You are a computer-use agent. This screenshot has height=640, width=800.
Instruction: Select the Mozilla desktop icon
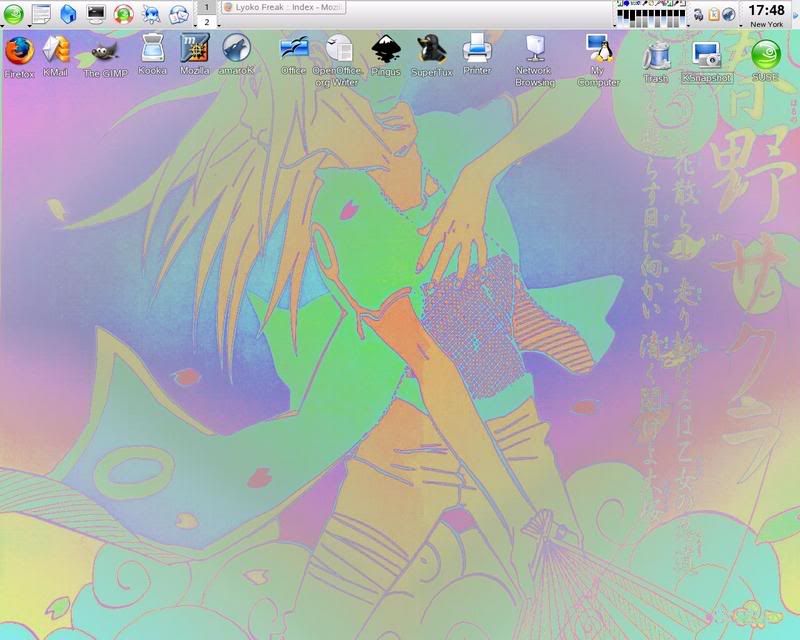pos(194,55)
